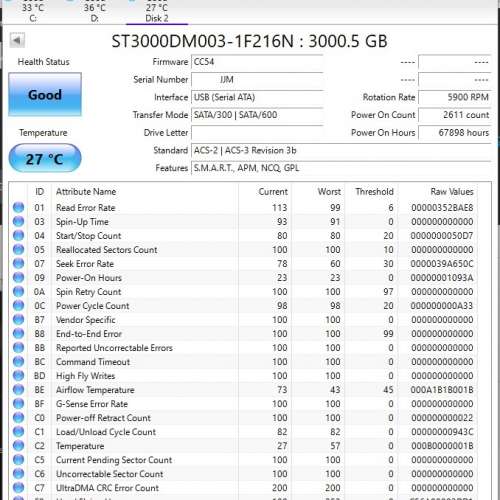Select the Spin-Up Time attribute name
The height and width of the screenshot is (500, 500).
(82, 222)
